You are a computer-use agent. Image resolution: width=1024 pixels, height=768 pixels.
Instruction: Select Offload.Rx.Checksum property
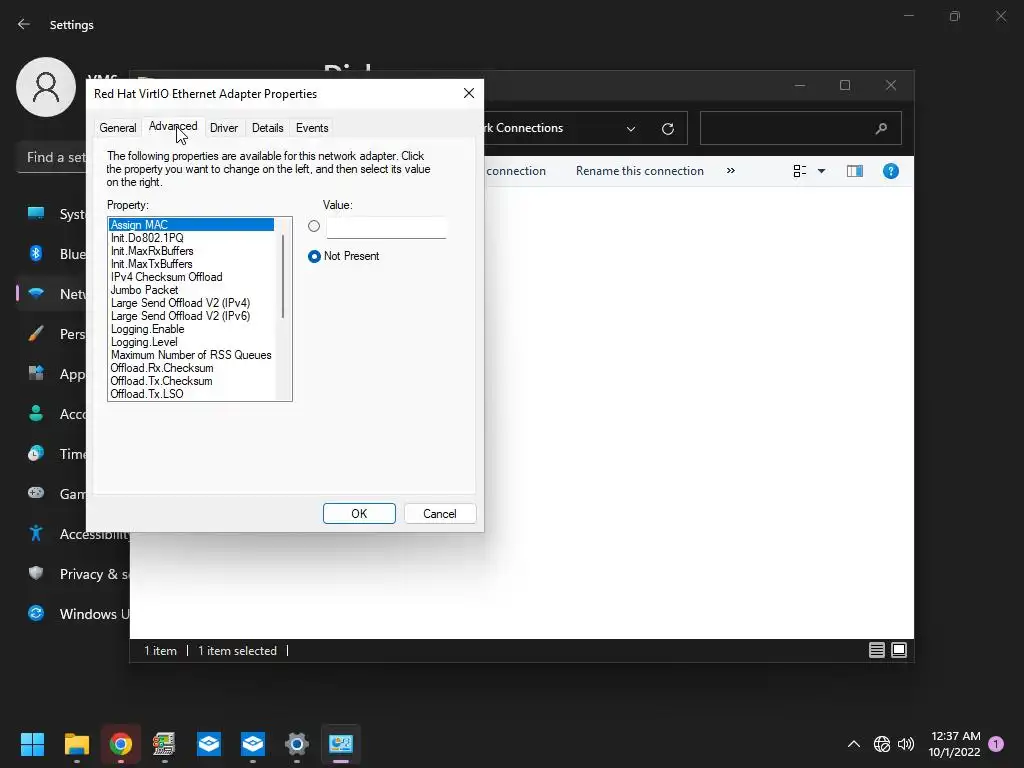(191, 368)
